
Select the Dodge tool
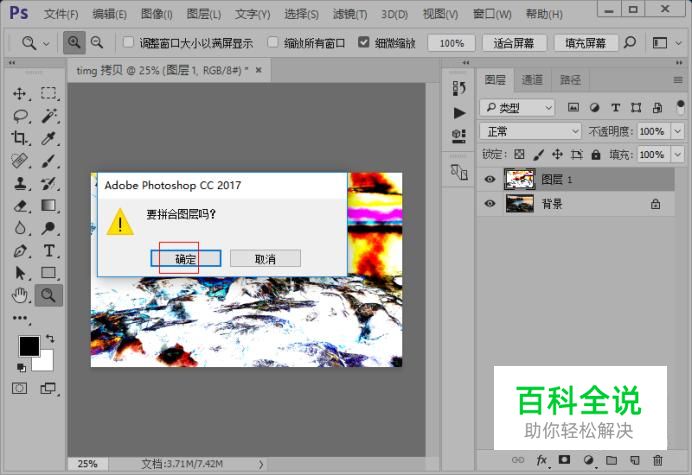[x=49, y=228]
